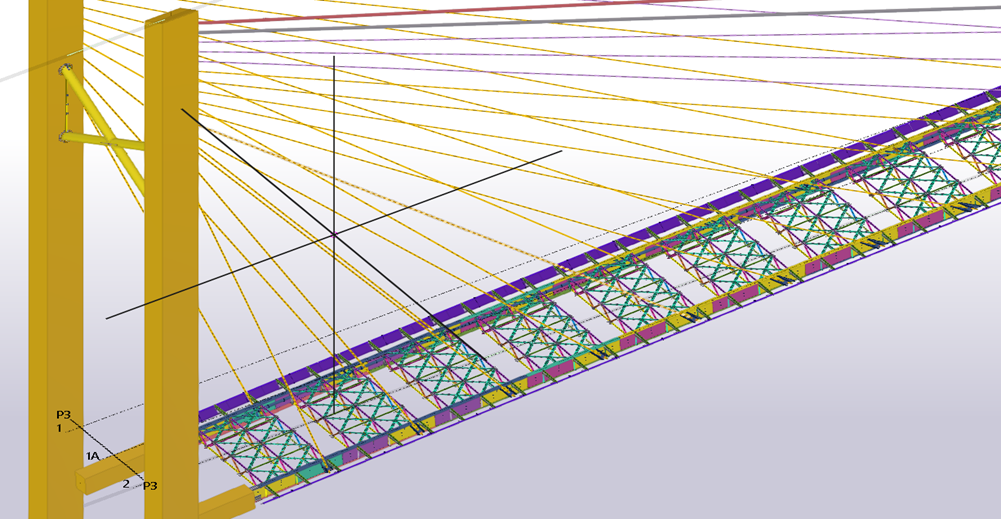The height and width of the screenshot is (519, 1001).
Task: Click the vertical black axis line
Action: coord(333,150)
